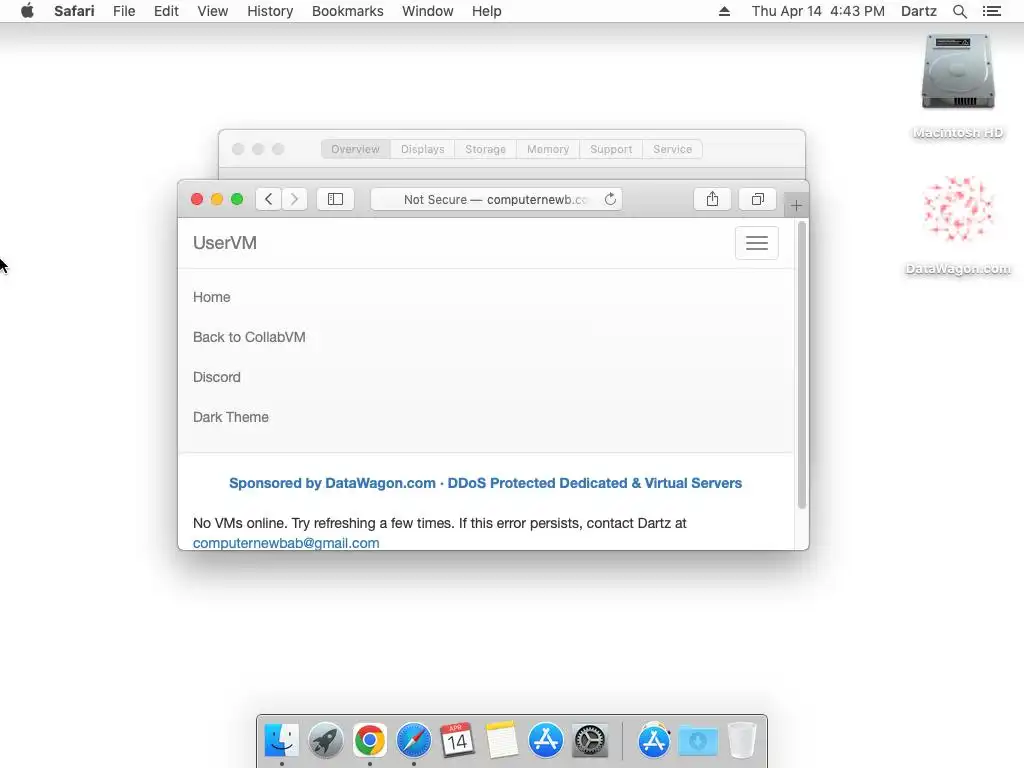Switch to Safari compass in the Dock
The height and width of the screenshot is (768, 1024).
pyautogui.click(x=413, y=741)
